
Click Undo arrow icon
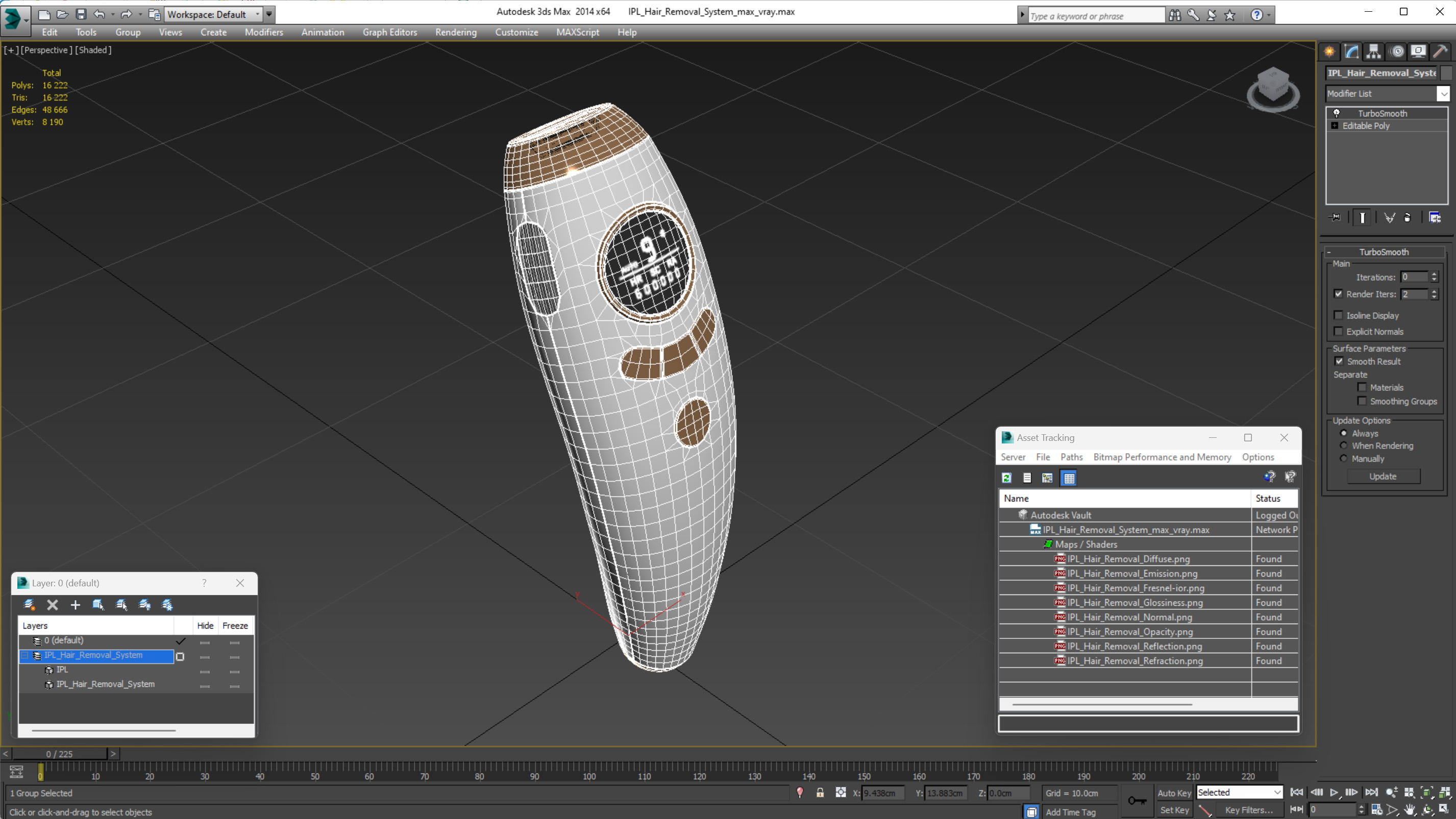(x=99, y=14)
